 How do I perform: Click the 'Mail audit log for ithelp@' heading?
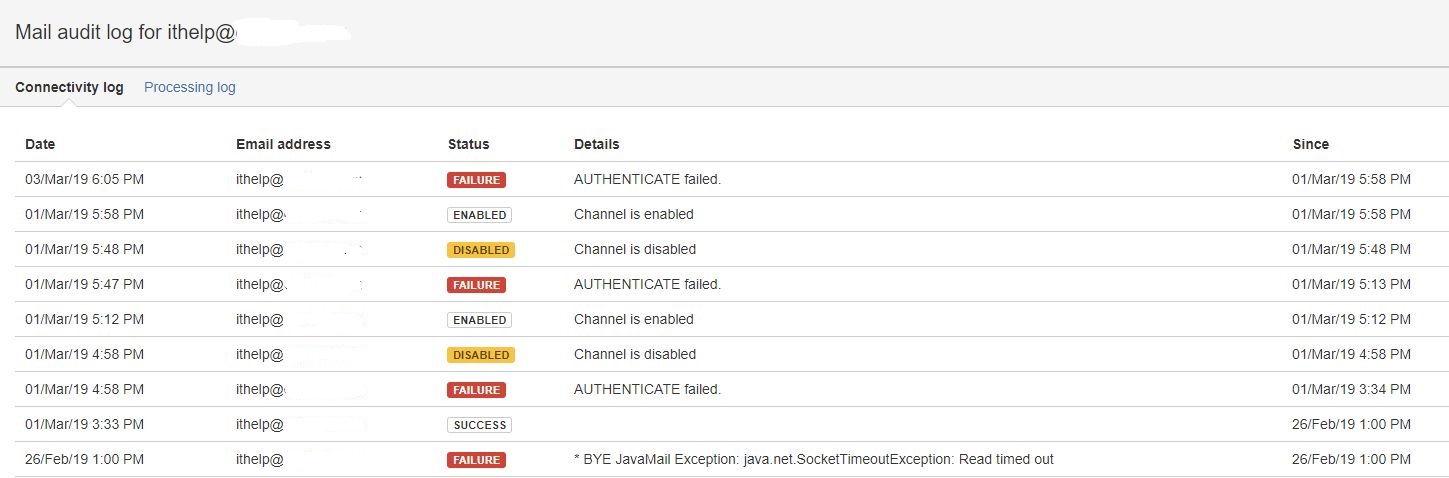point(126,32)
